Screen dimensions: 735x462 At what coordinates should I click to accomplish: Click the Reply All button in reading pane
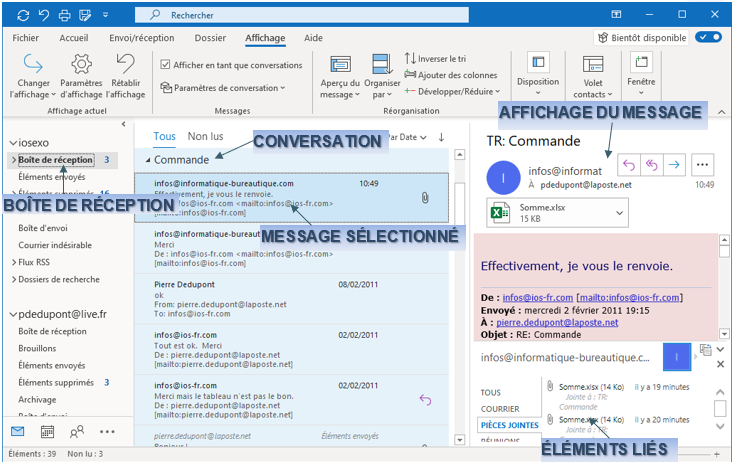(652, 164)
